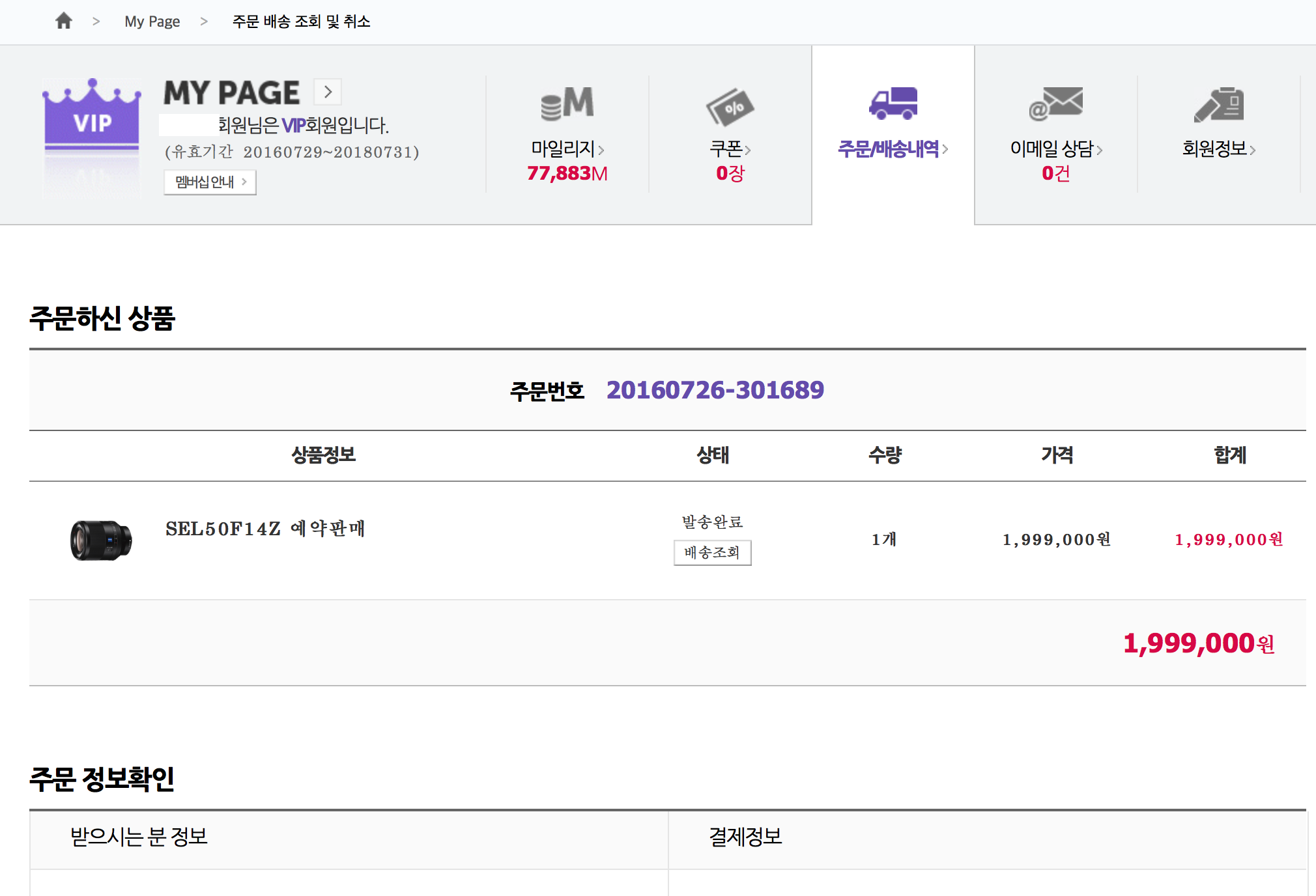The width and height of the screenshot is (1316, 896).
Task: Click the order number 20160726-301689
Action: [x=715, y=390]
